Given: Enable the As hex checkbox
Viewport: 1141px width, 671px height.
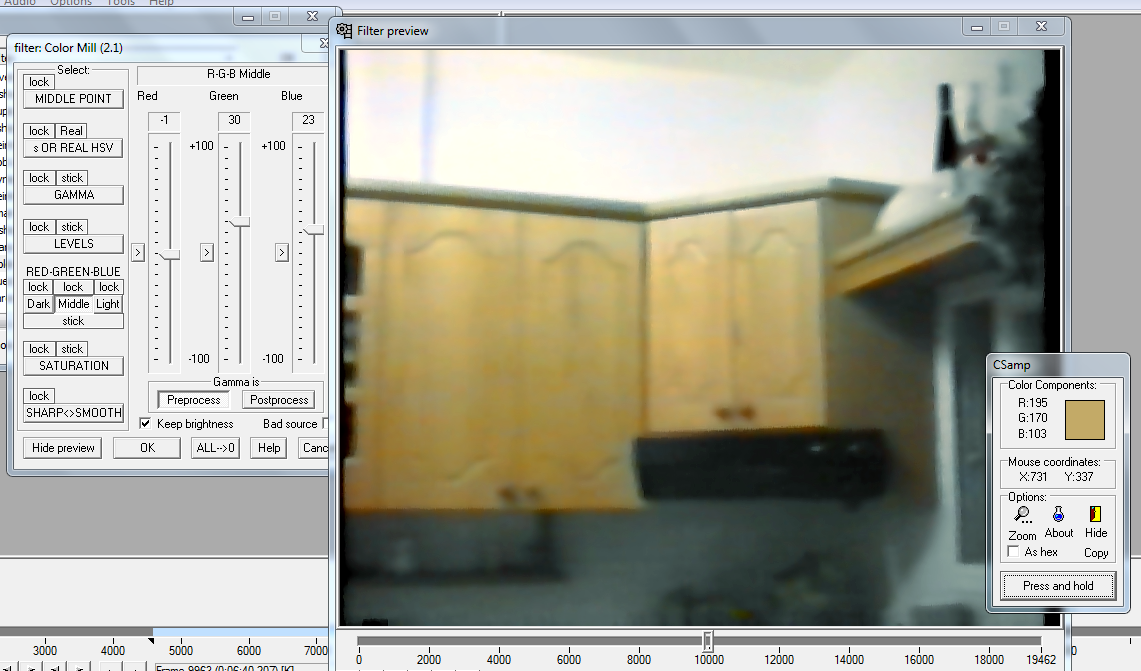Looking at the screenshot, I should click(x=1013, y=552).
